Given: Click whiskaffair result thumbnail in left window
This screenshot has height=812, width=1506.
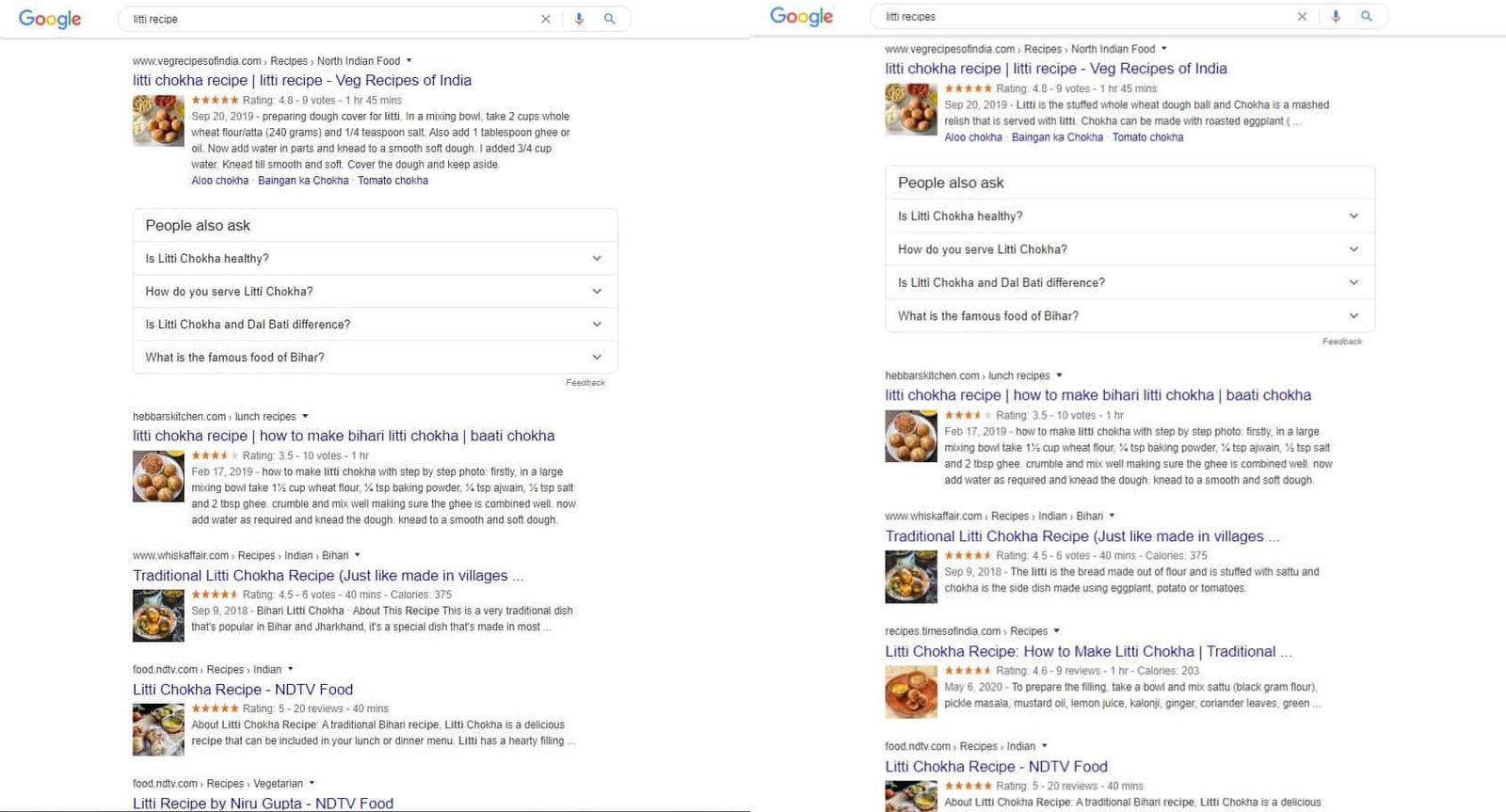Looking at the screenshot, I should (x=158, y=615).
